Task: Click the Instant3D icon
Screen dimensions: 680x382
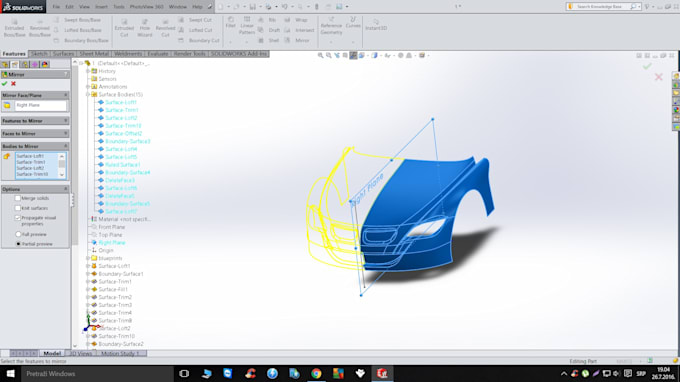Action: (x=376, y=25)
